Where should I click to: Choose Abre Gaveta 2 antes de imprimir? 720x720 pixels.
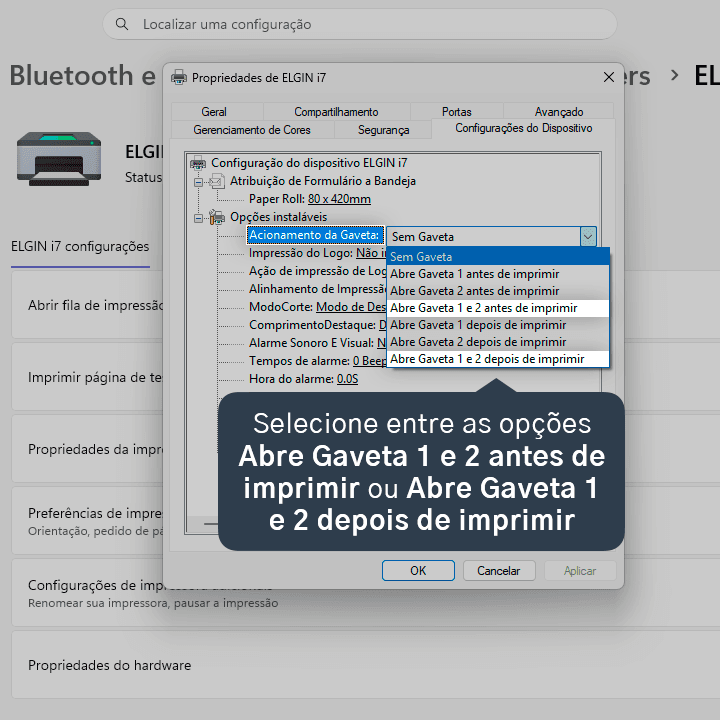pyautogui.click(x=498, y=291)
